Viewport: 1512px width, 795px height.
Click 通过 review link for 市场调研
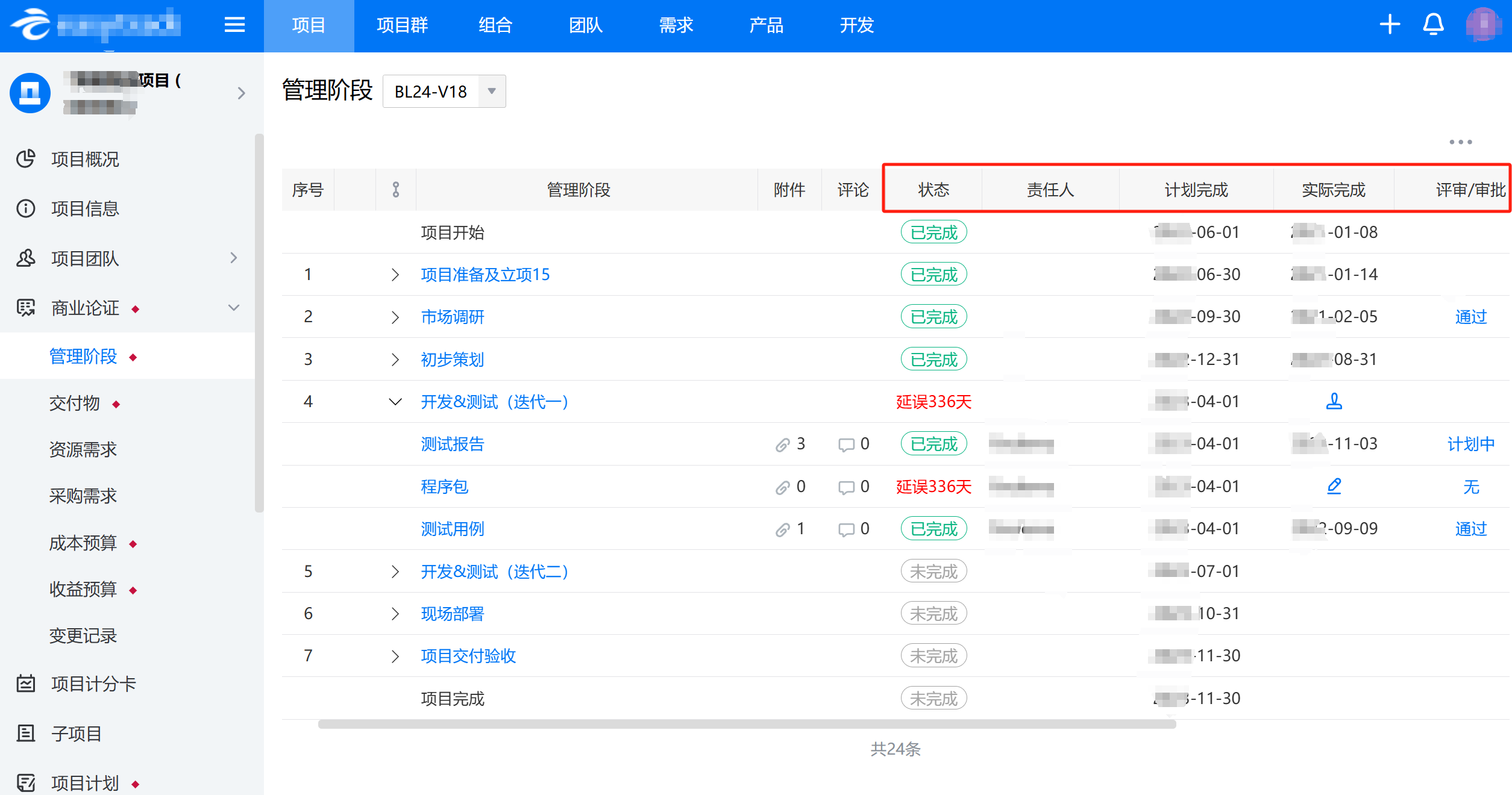(1470, 317)
